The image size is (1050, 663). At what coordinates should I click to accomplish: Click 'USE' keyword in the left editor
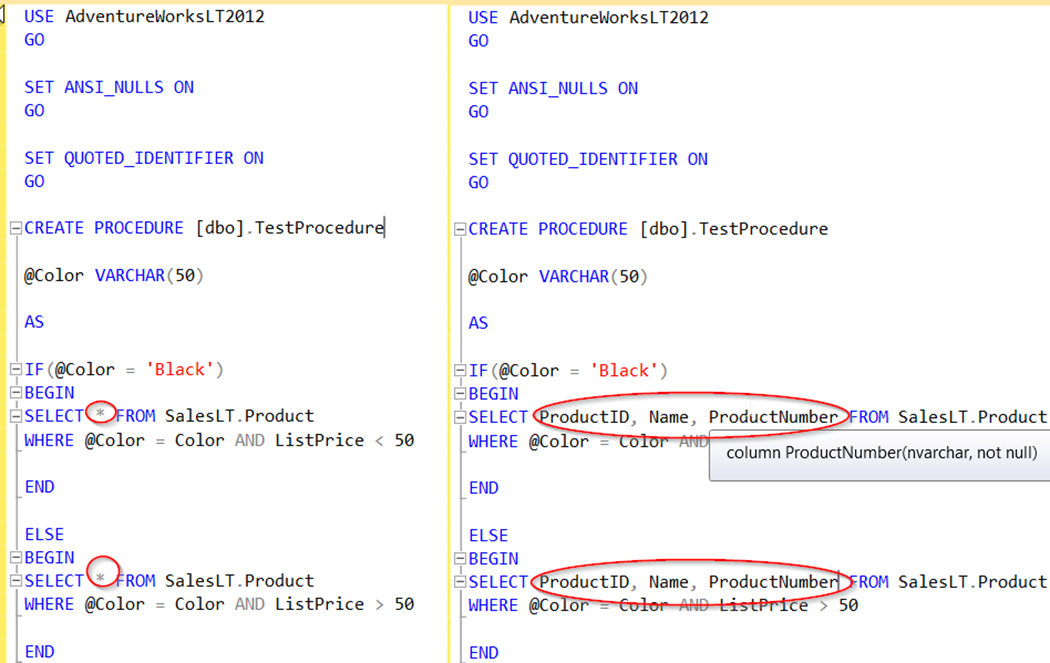click(39, 16)
